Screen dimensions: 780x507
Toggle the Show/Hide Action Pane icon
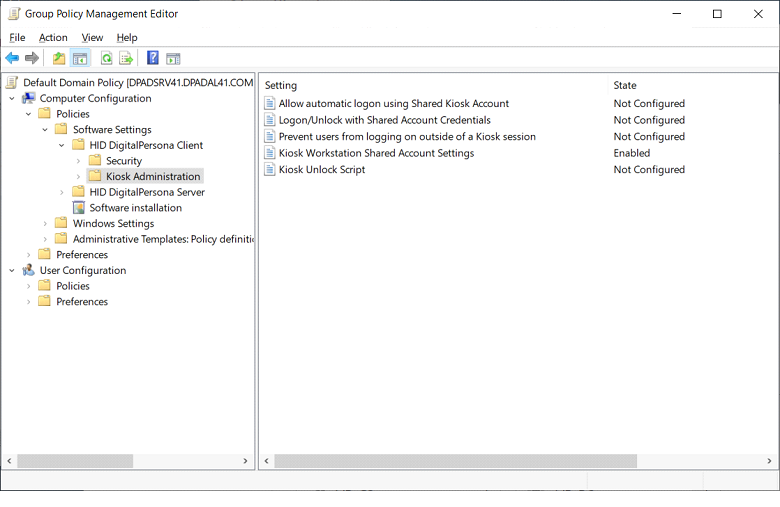(x=173, y=58)
